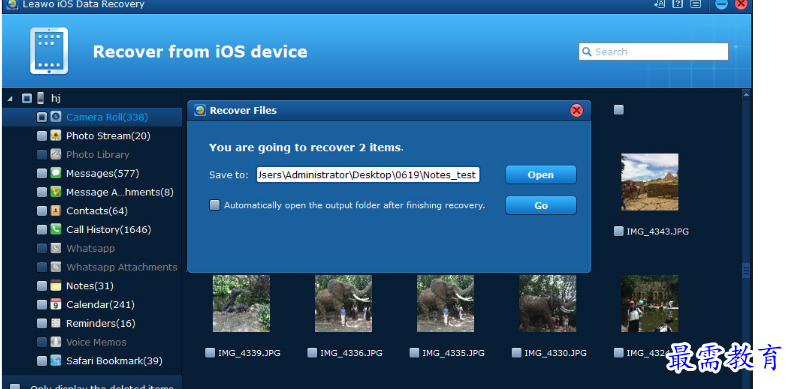This screenshot has height=389, width=790.
Task: Check the Call History checkbox
Action: pos(42,229)
